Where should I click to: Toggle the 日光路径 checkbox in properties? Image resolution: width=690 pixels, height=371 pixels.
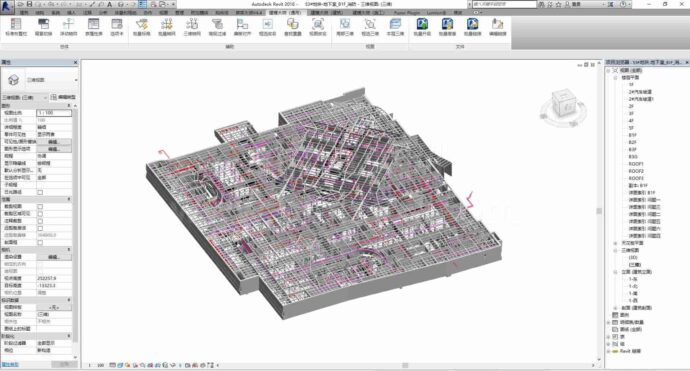pos(40,192)
